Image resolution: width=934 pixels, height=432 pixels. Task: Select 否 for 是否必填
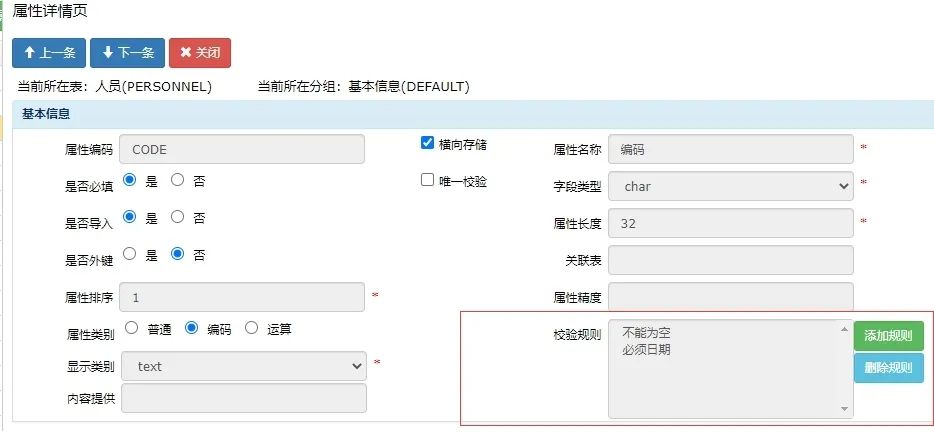(x=178, y=180)
